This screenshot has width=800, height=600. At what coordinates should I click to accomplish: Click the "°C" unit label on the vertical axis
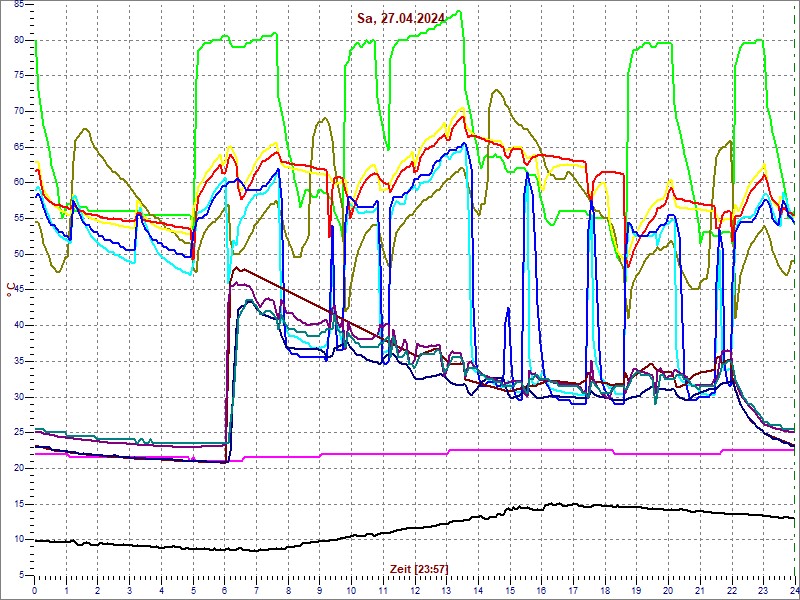point(9,291)
